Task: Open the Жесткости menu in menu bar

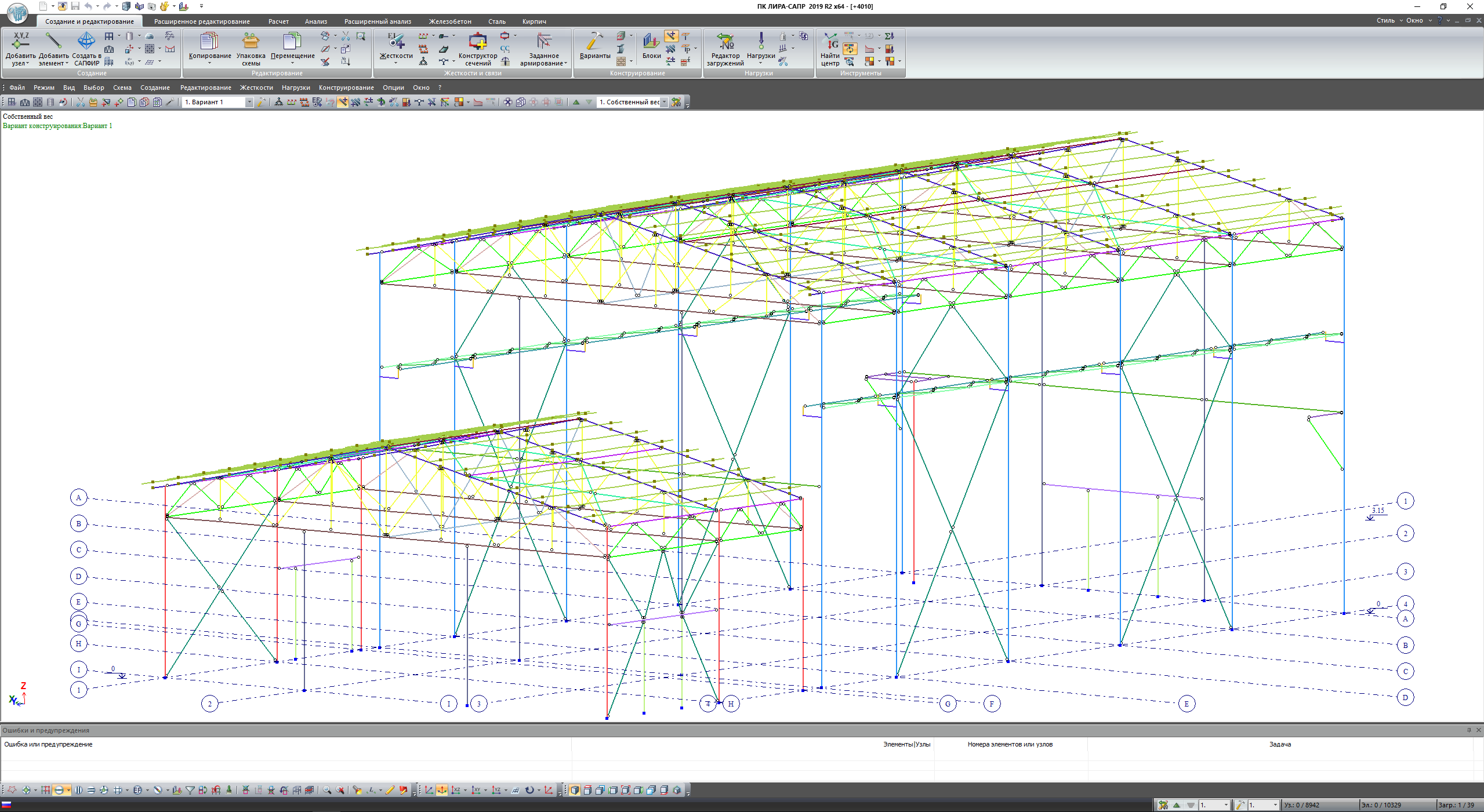Action: point(256,88)
